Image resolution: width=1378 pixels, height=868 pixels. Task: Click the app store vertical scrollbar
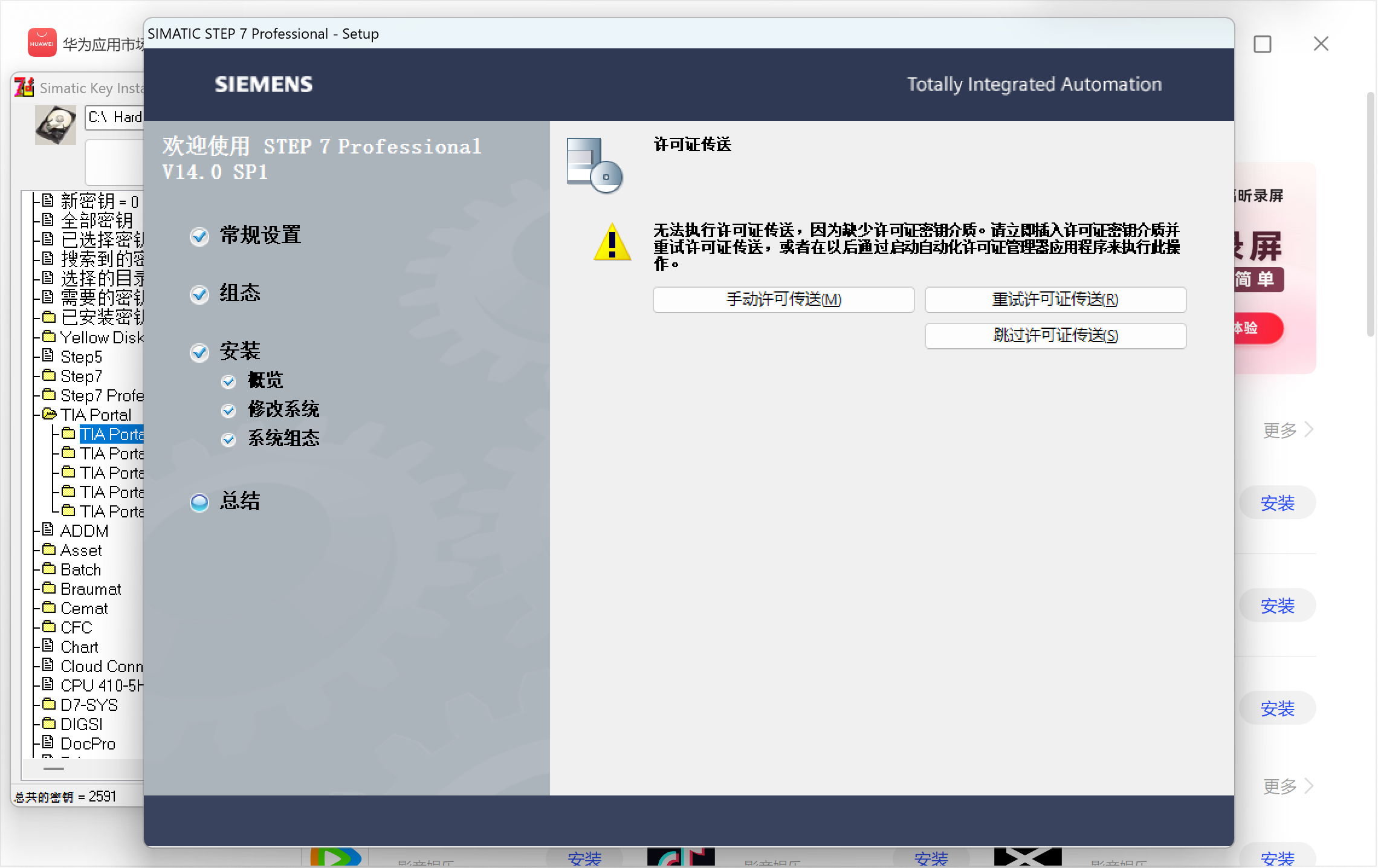1370,214
